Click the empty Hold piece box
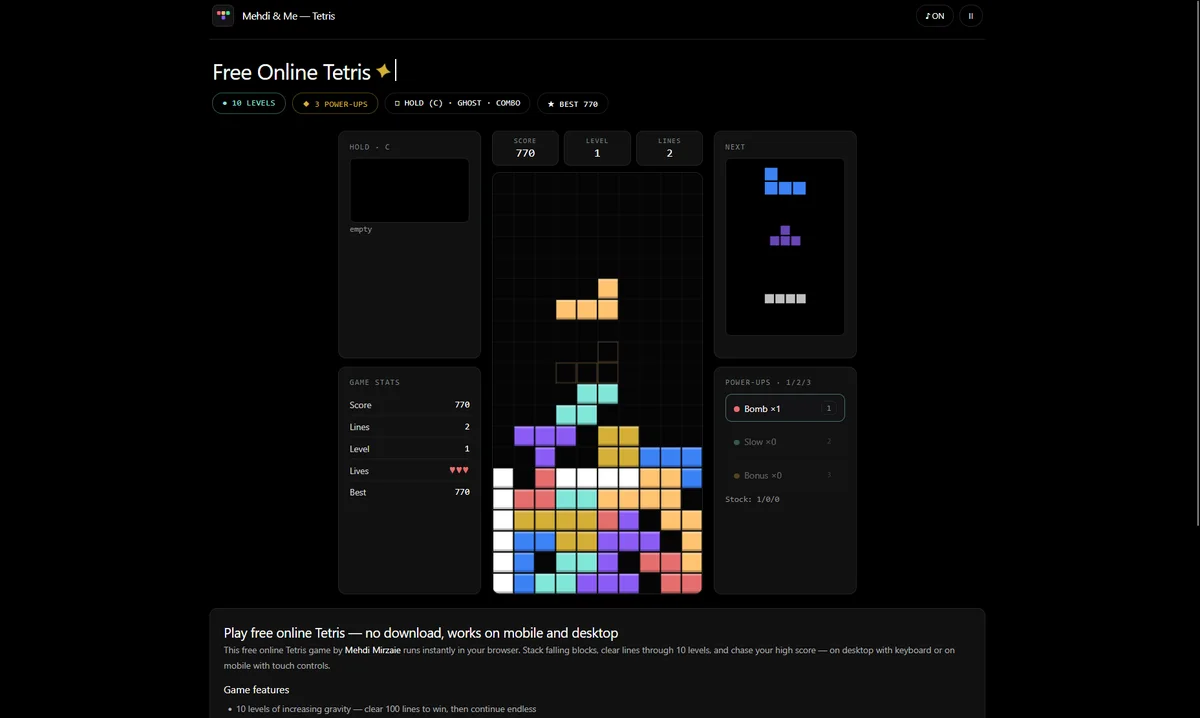The height and width of the screenshot is (718, 1200). pos(409,190)
